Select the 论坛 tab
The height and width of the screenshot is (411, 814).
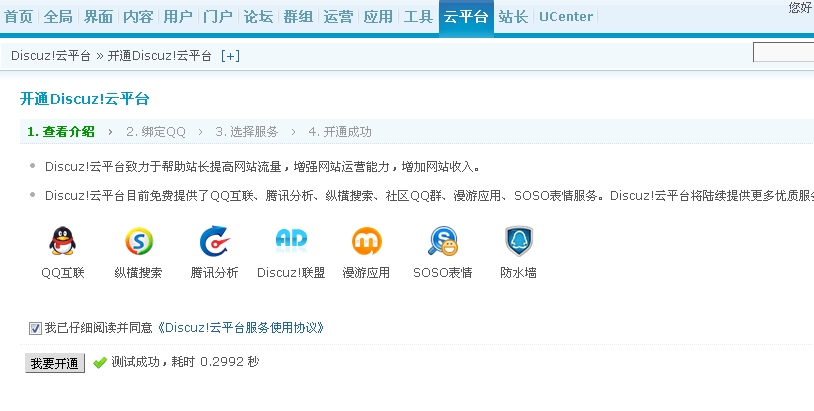coord(258,17)
